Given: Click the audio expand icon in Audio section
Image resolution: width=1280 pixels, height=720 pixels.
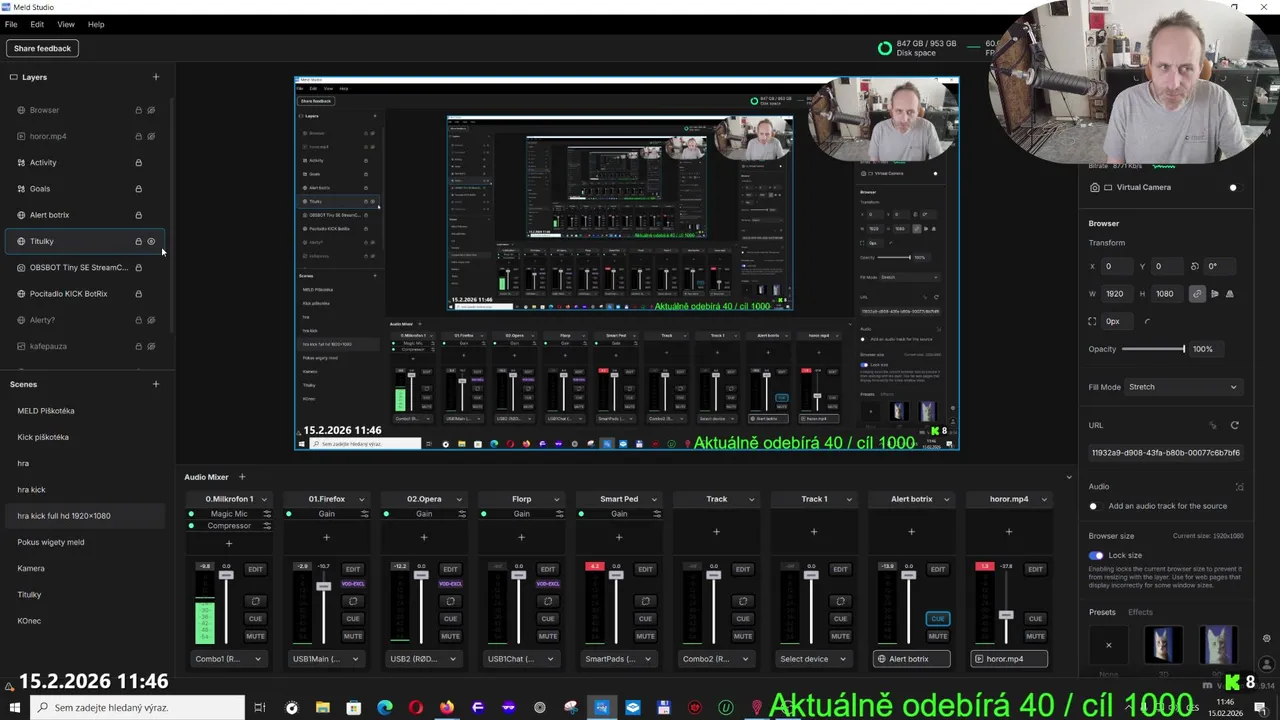Looking at the screenshot, I should [1239, 486].
